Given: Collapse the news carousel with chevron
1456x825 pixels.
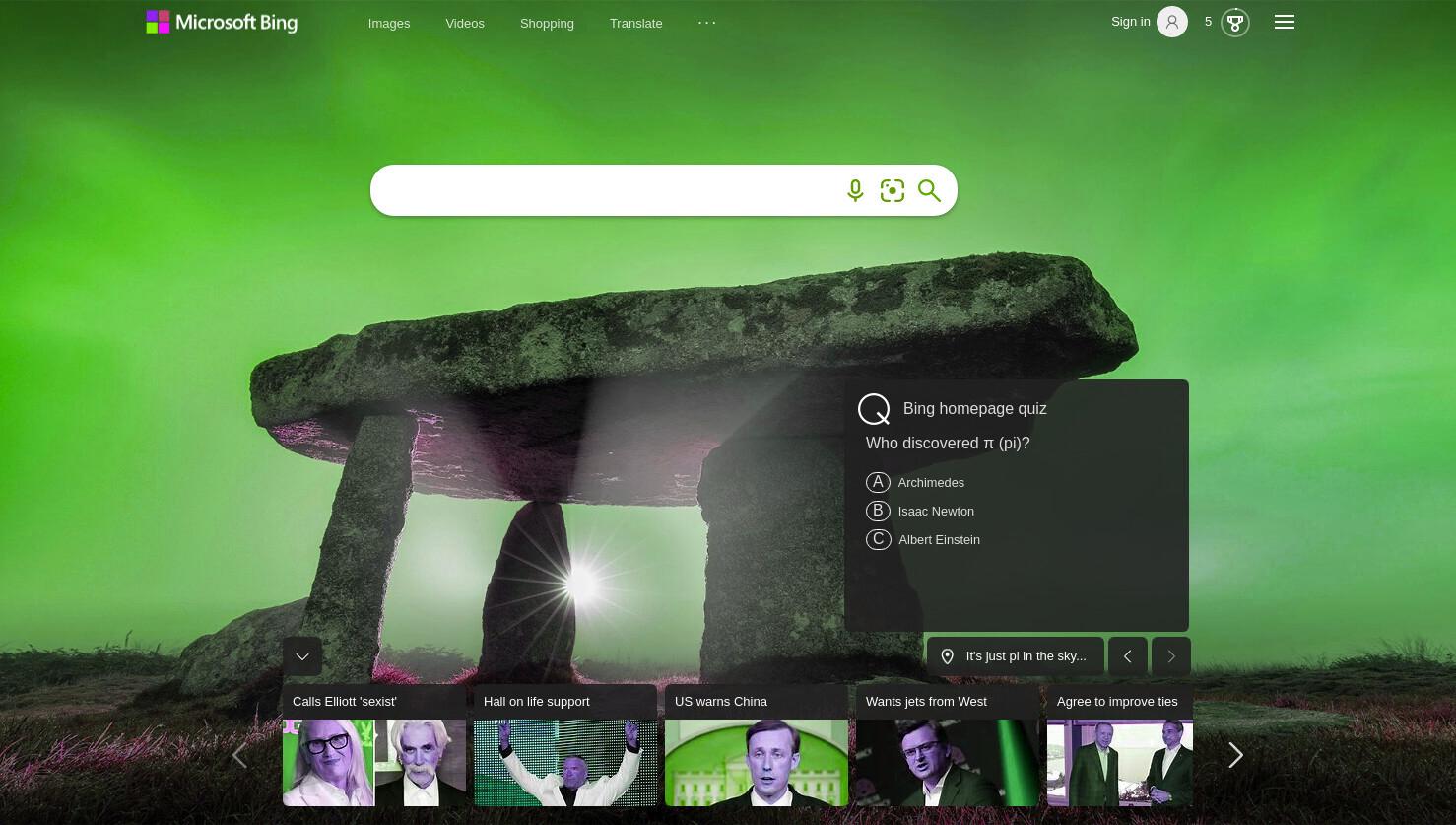Looking at the screenshot, I should pos(302,656).
